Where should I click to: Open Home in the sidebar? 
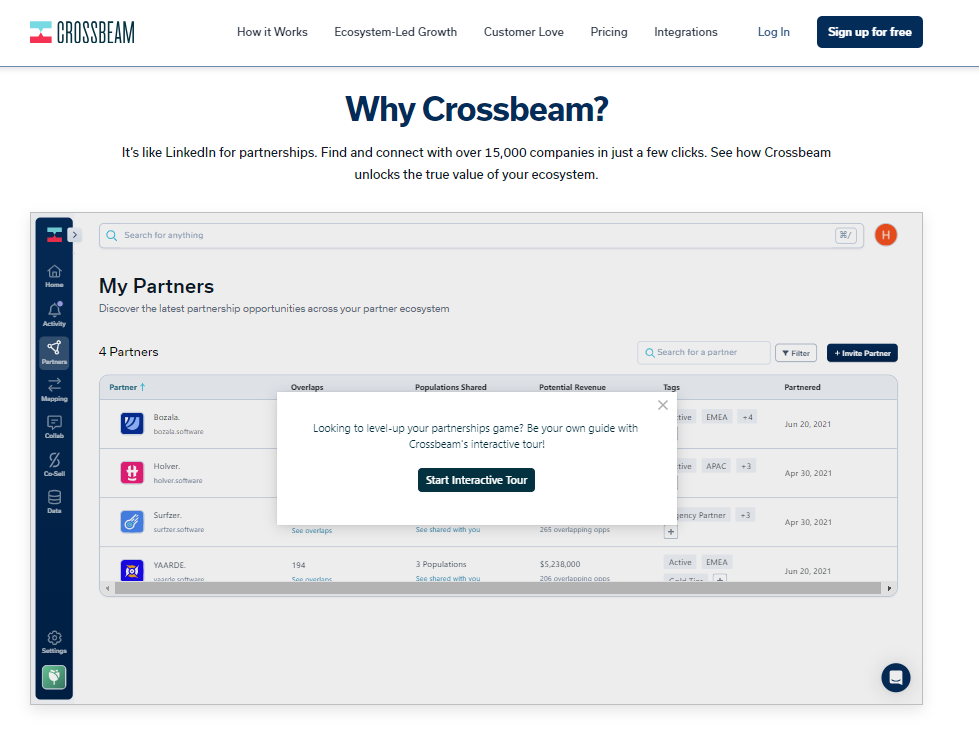click(x=54, y=275)
